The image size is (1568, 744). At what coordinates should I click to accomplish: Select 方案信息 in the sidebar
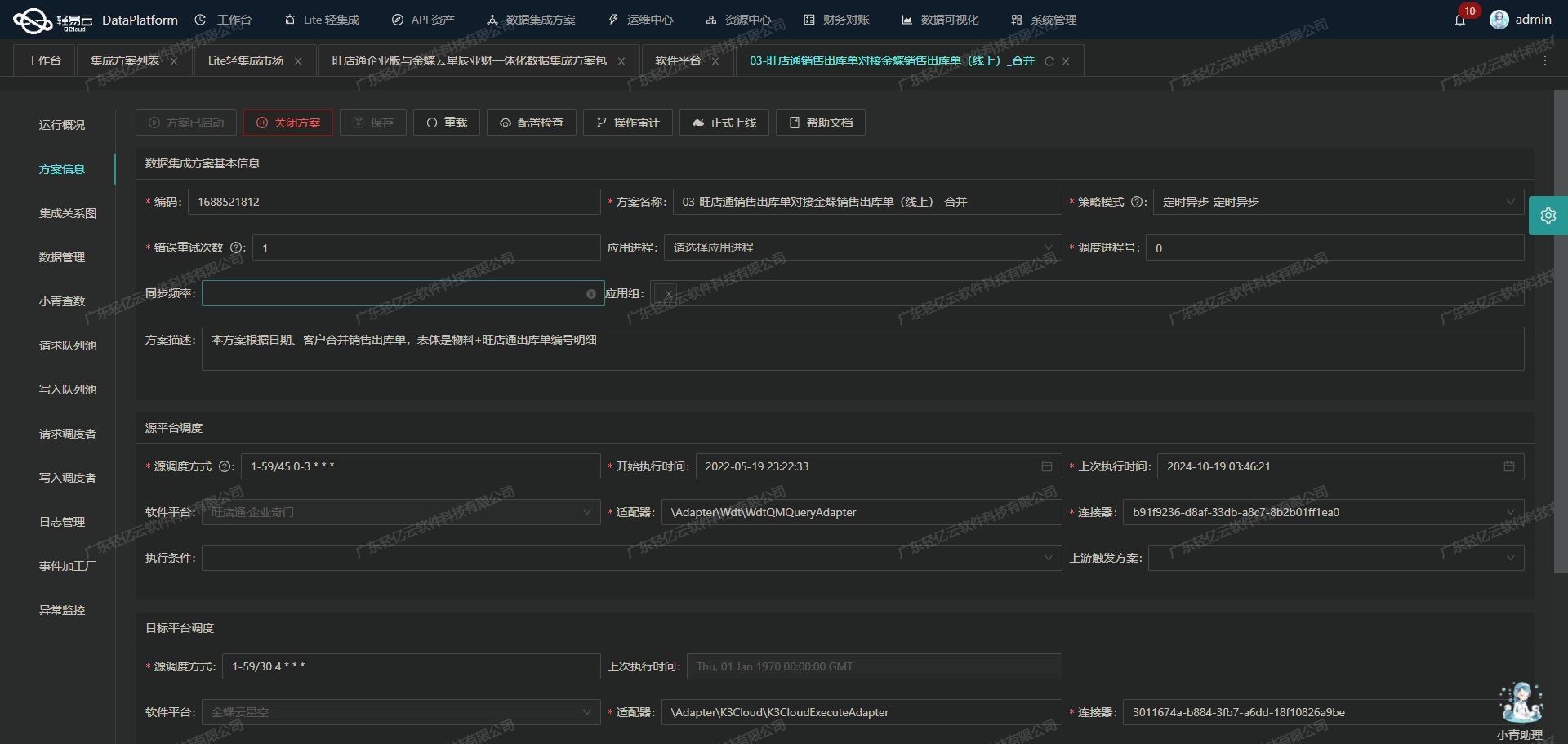[x=62, y=169]
